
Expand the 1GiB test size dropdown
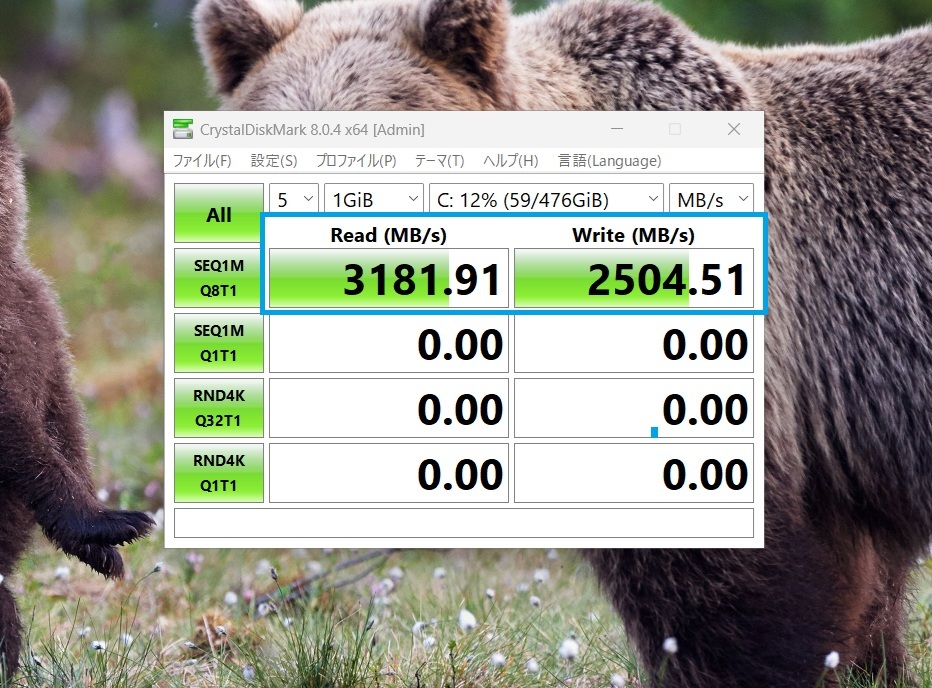[x=374, y=199]
